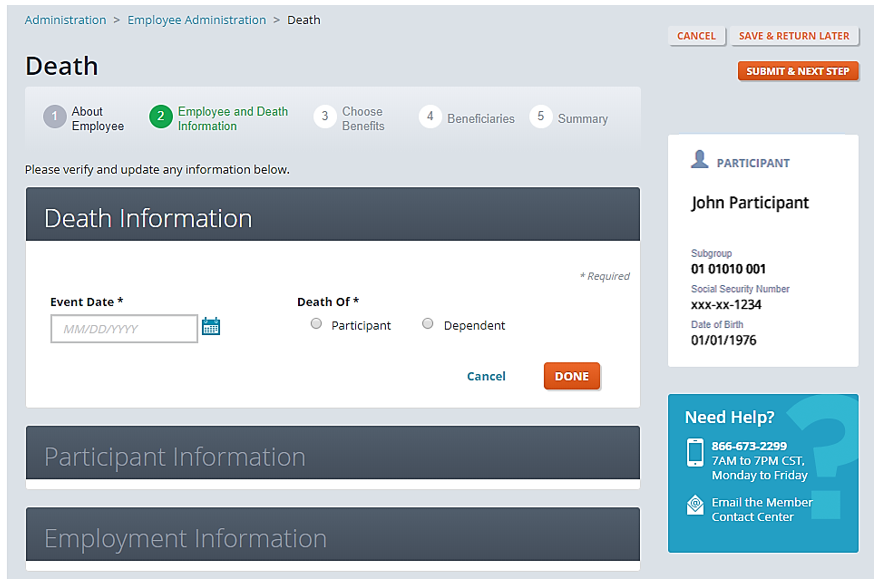Image resolution: width=881 pixels, height=586 pixels.
Task: Select the Participant radio button
Action: [x=317, y=324]
